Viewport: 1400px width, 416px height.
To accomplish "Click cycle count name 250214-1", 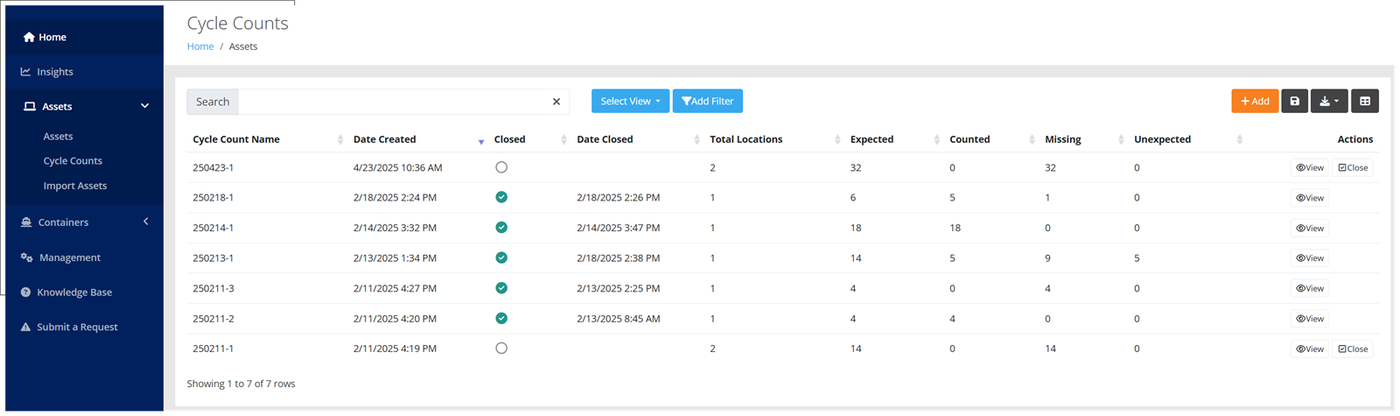I will point(213,228).
